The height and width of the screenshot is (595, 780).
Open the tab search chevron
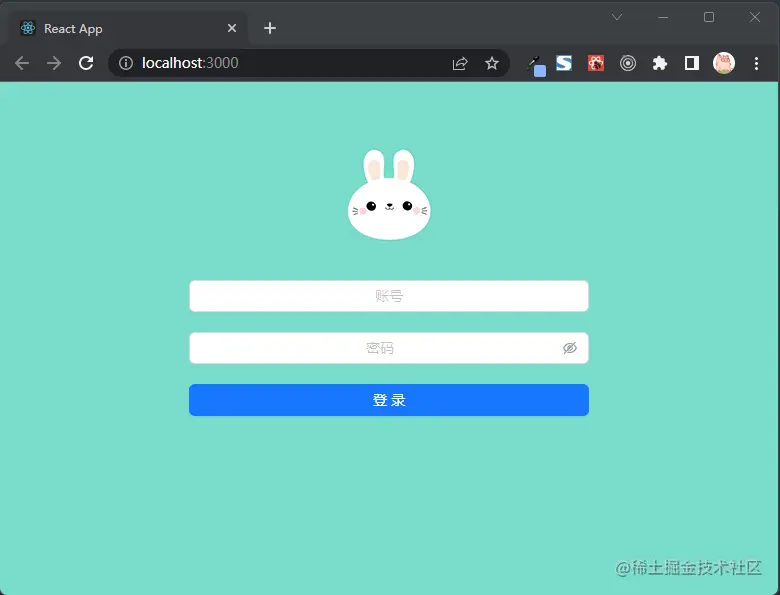pyautogui.click(x=617, y=17)
